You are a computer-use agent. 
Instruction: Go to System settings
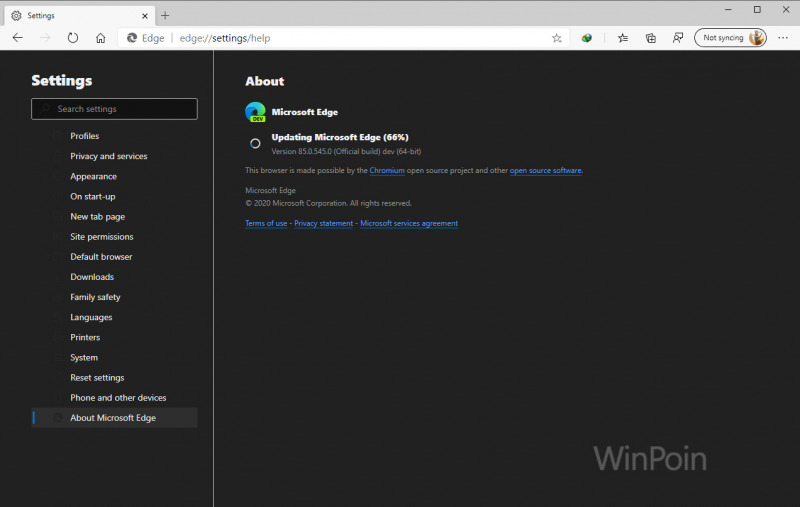[84, 358]
